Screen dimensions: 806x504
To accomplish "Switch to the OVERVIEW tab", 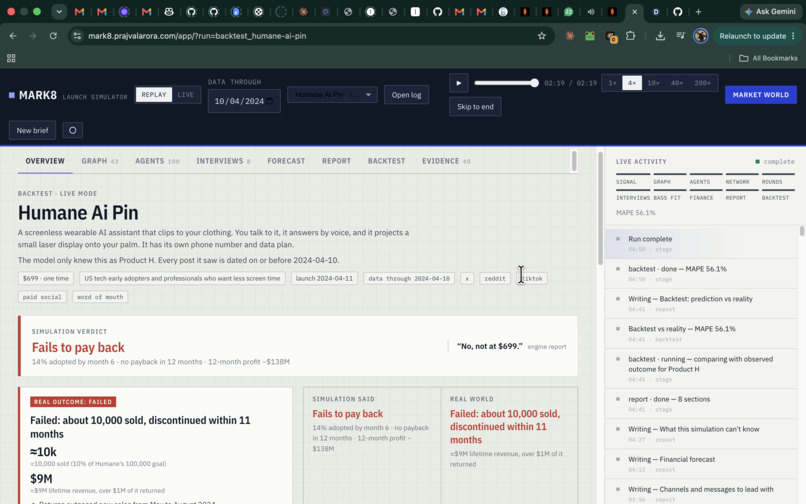I will [x=45, y=161].
